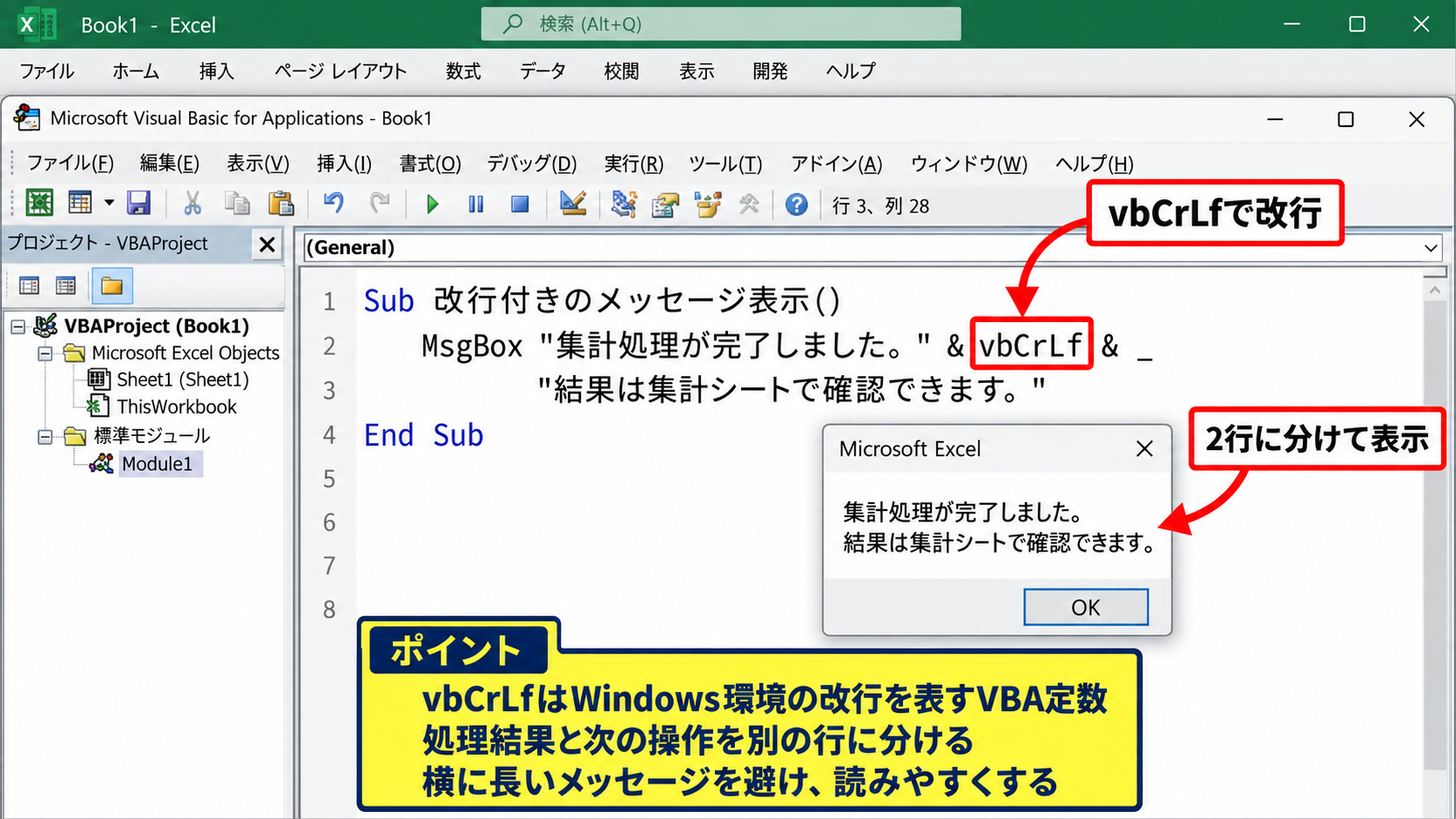Open the VBA 編集(E) menu
1456x819 pixels.
coord(169,164)
